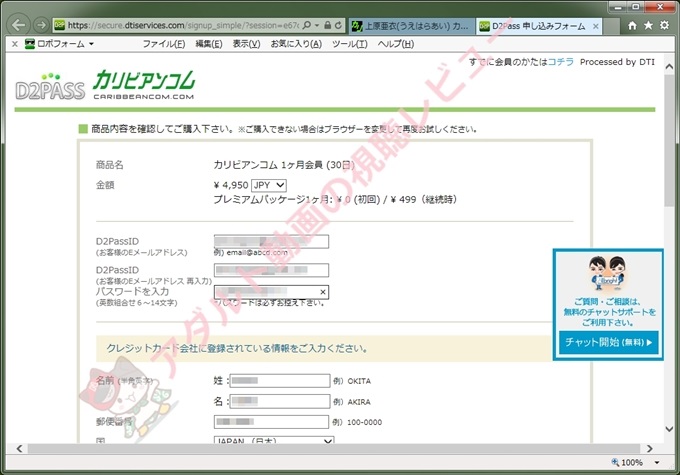Click the 100% zoom level text
Image resolution: width=680 pixels, height=475 pixels.
tap(632, 462)
